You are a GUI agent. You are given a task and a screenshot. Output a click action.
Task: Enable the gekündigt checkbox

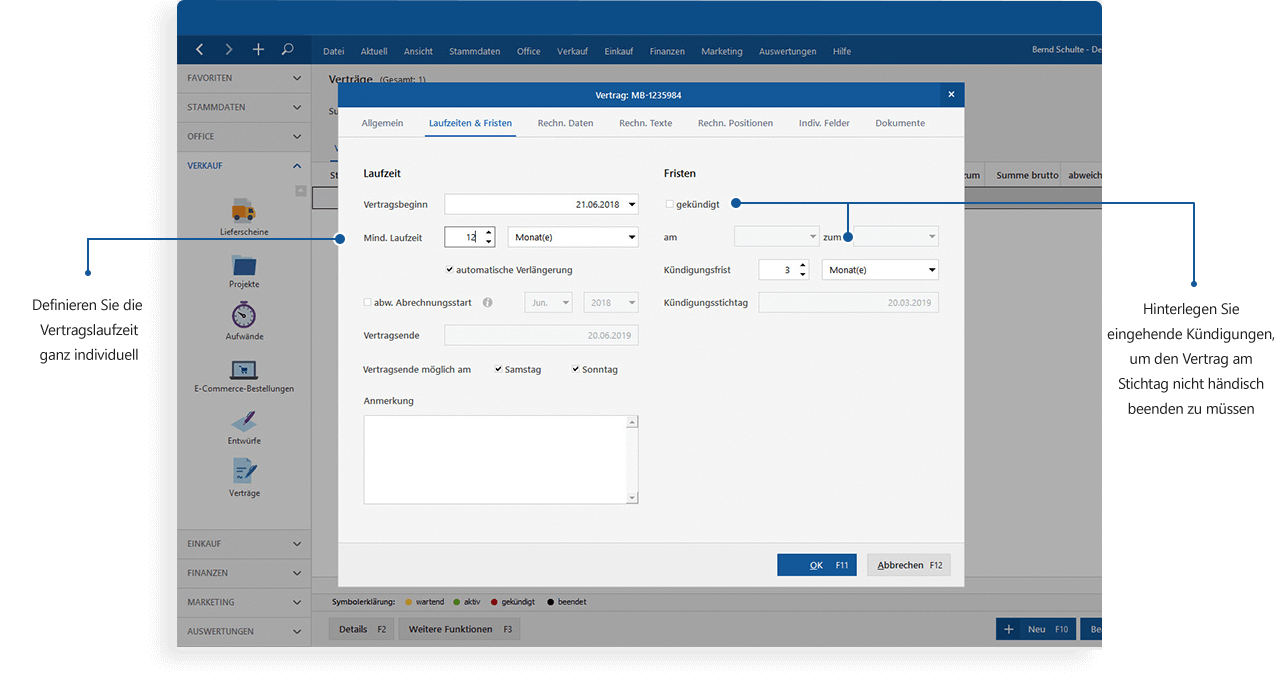tap(670, 204)
